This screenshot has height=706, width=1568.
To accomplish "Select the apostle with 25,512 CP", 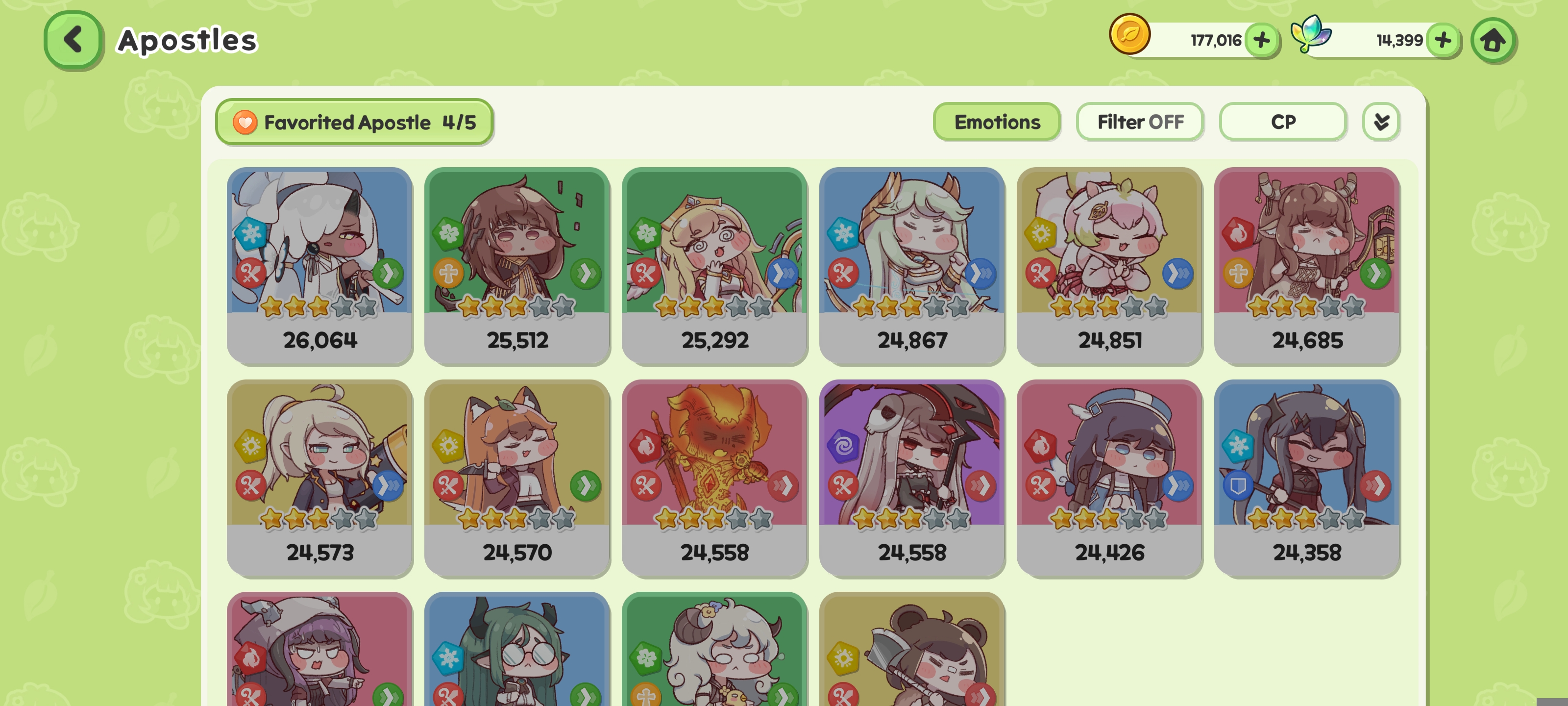I will click(517, 266).
